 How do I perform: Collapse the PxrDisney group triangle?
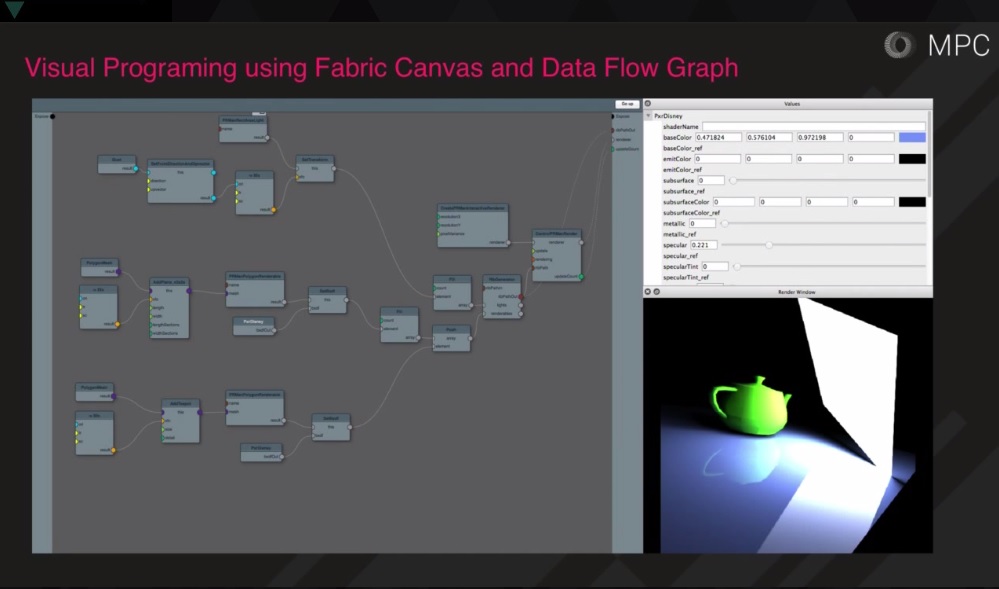[648, 116]
